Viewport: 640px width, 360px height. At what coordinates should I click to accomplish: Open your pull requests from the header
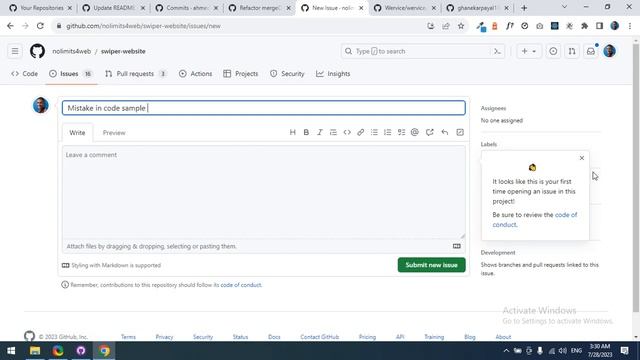pyautogui.click(x=572, y=51)
